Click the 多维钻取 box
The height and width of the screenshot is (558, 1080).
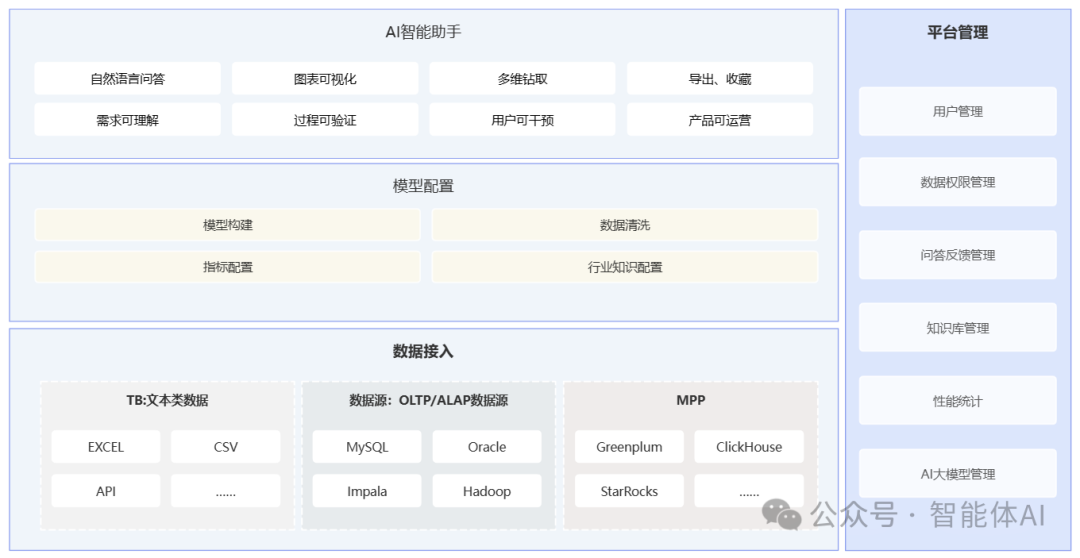[x=522, y=79]
